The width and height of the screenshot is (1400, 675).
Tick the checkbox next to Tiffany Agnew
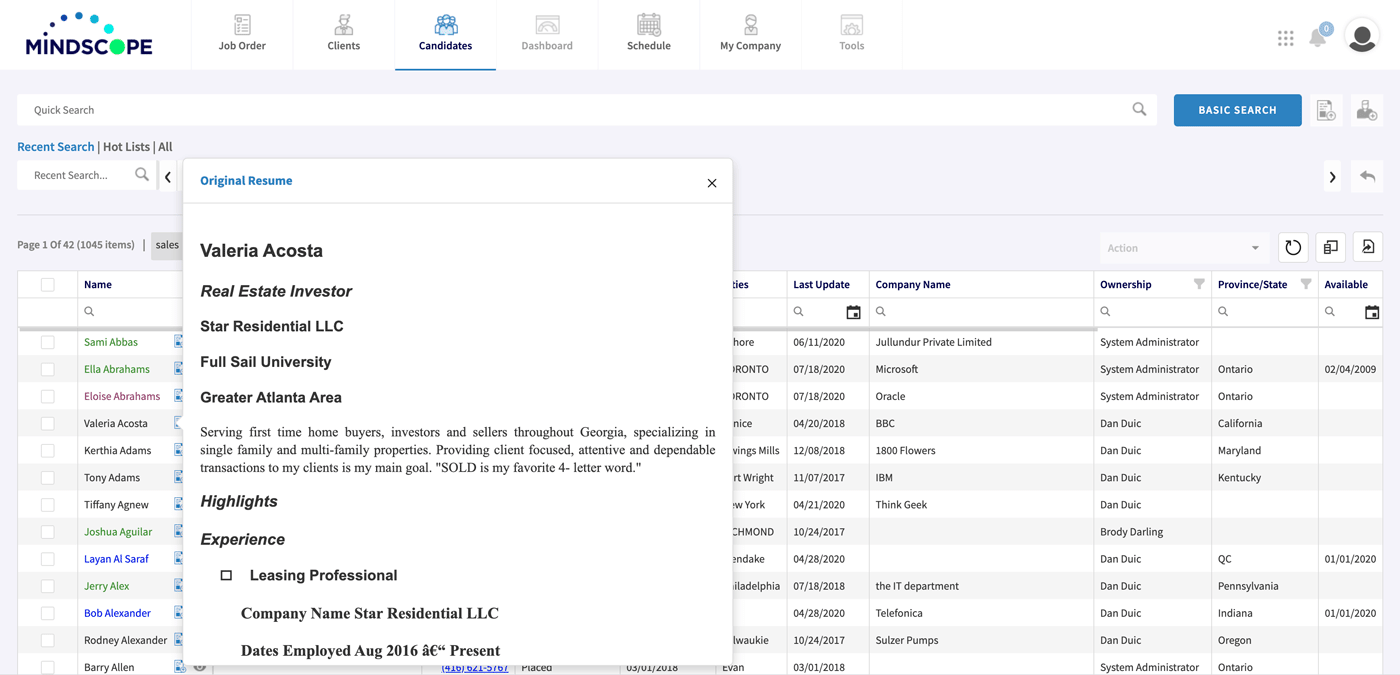(47, 504)
